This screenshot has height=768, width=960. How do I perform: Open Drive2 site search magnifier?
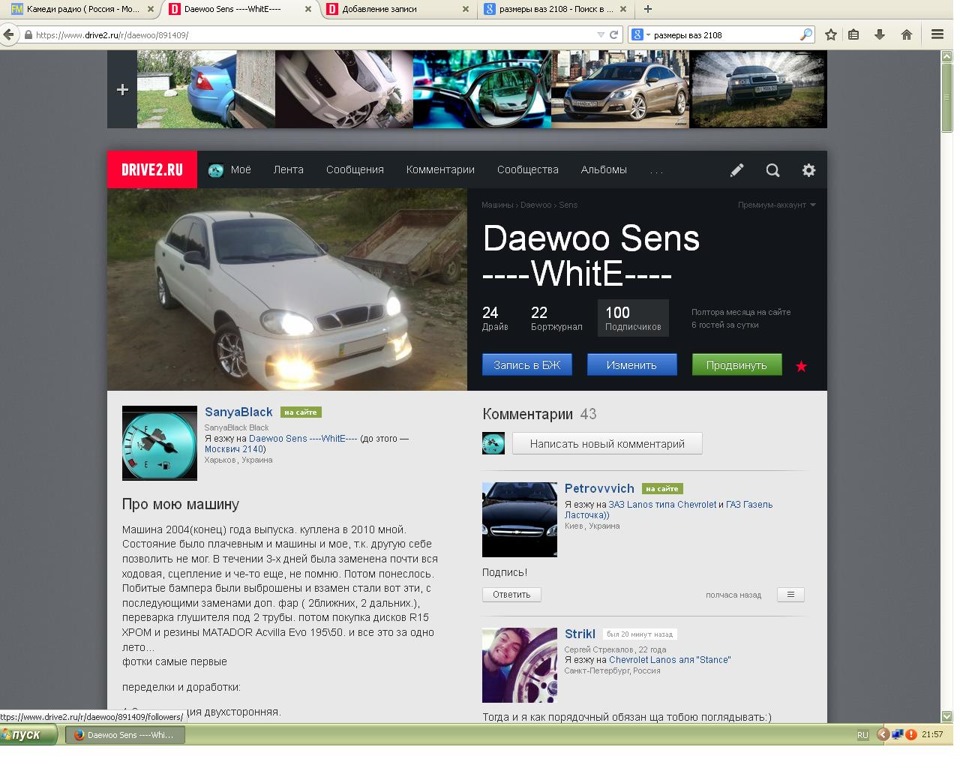pyautogui.click(x=773, y=170)
